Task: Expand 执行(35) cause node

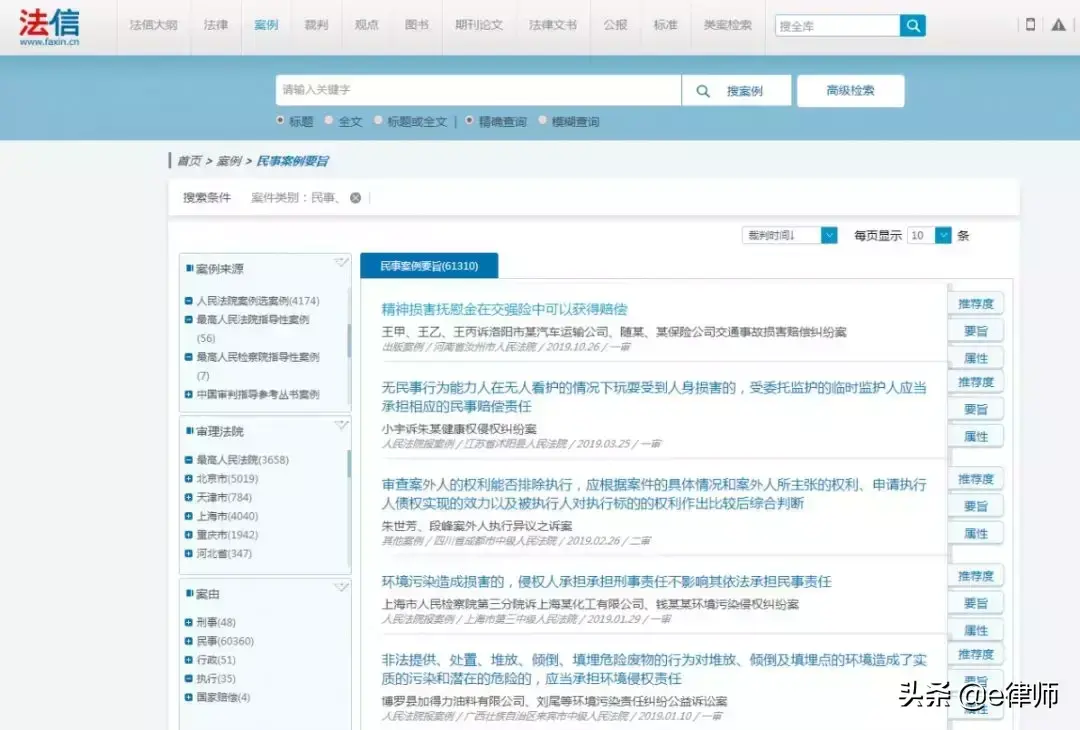Action: coord(189,678)
